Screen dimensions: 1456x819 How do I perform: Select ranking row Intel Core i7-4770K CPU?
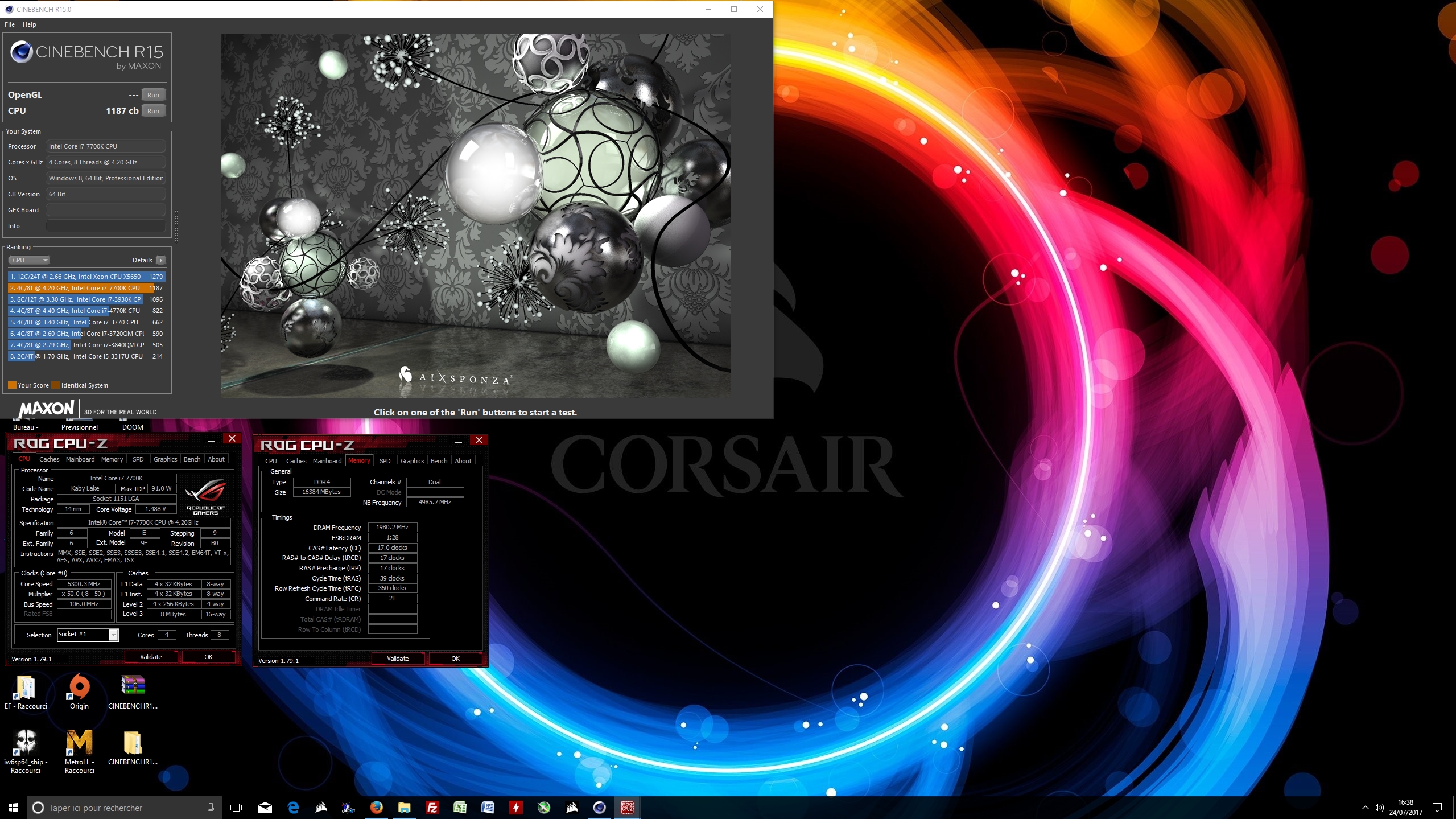point(86,311)
